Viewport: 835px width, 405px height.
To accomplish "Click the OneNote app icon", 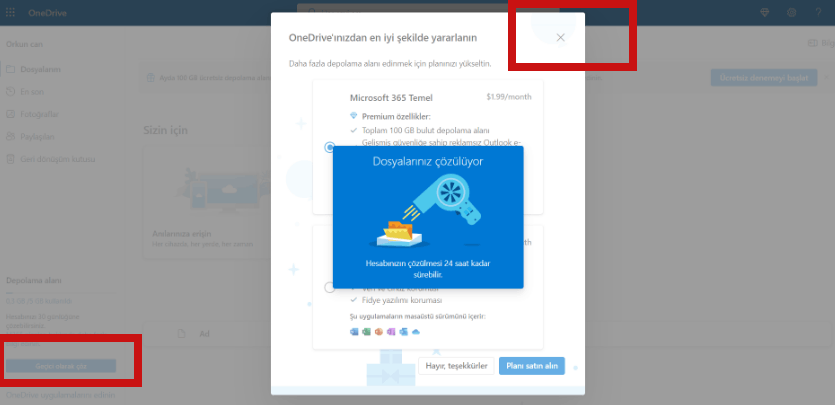I will pos(391,332).
